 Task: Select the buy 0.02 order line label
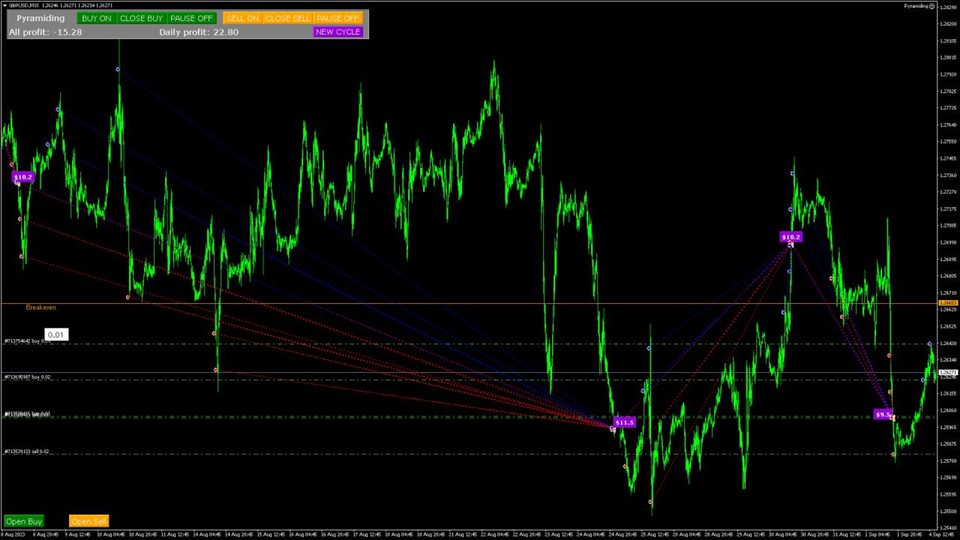tap(28, 377)
